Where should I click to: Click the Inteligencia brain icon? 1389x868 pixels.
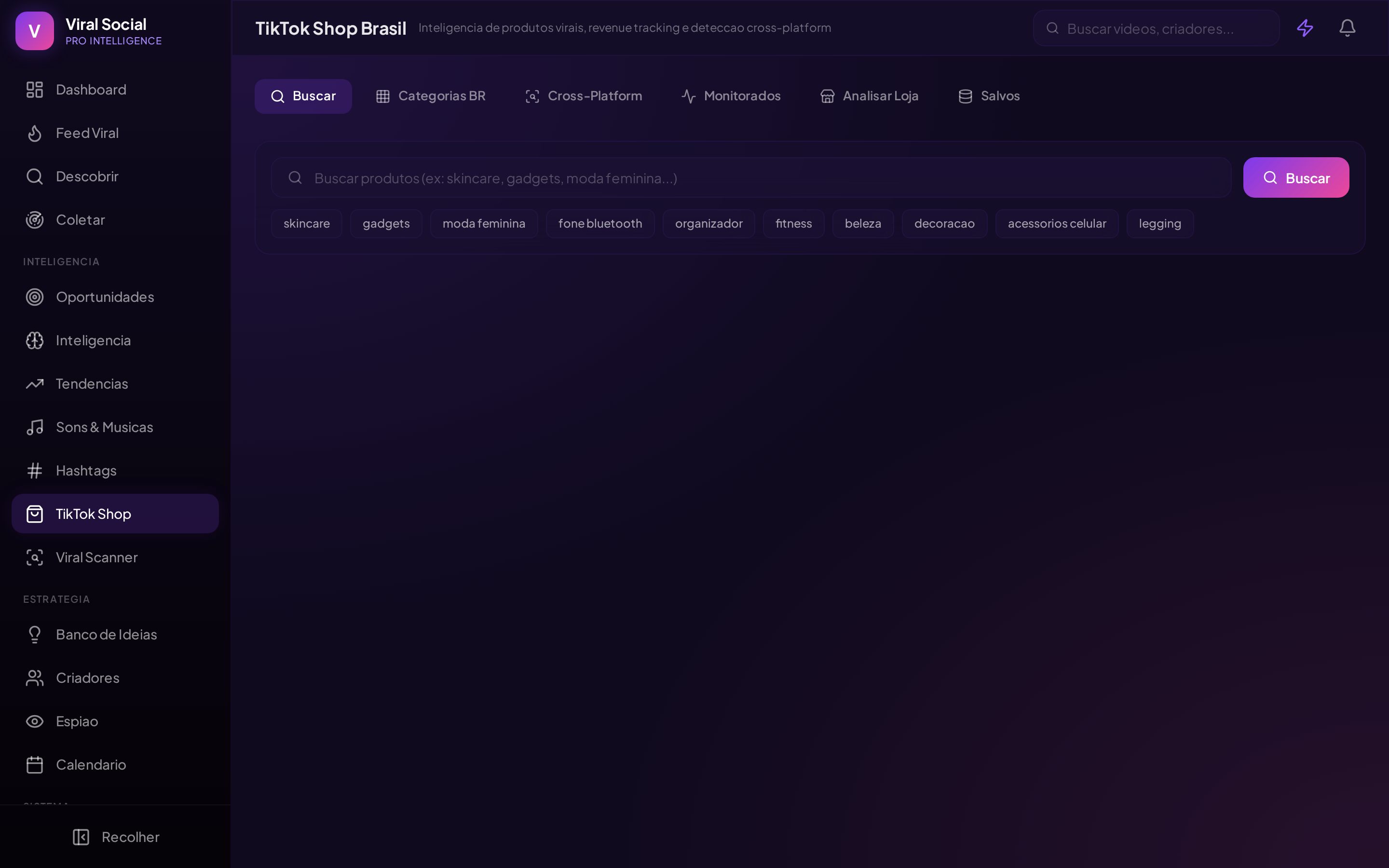click(x=34, y=340)
